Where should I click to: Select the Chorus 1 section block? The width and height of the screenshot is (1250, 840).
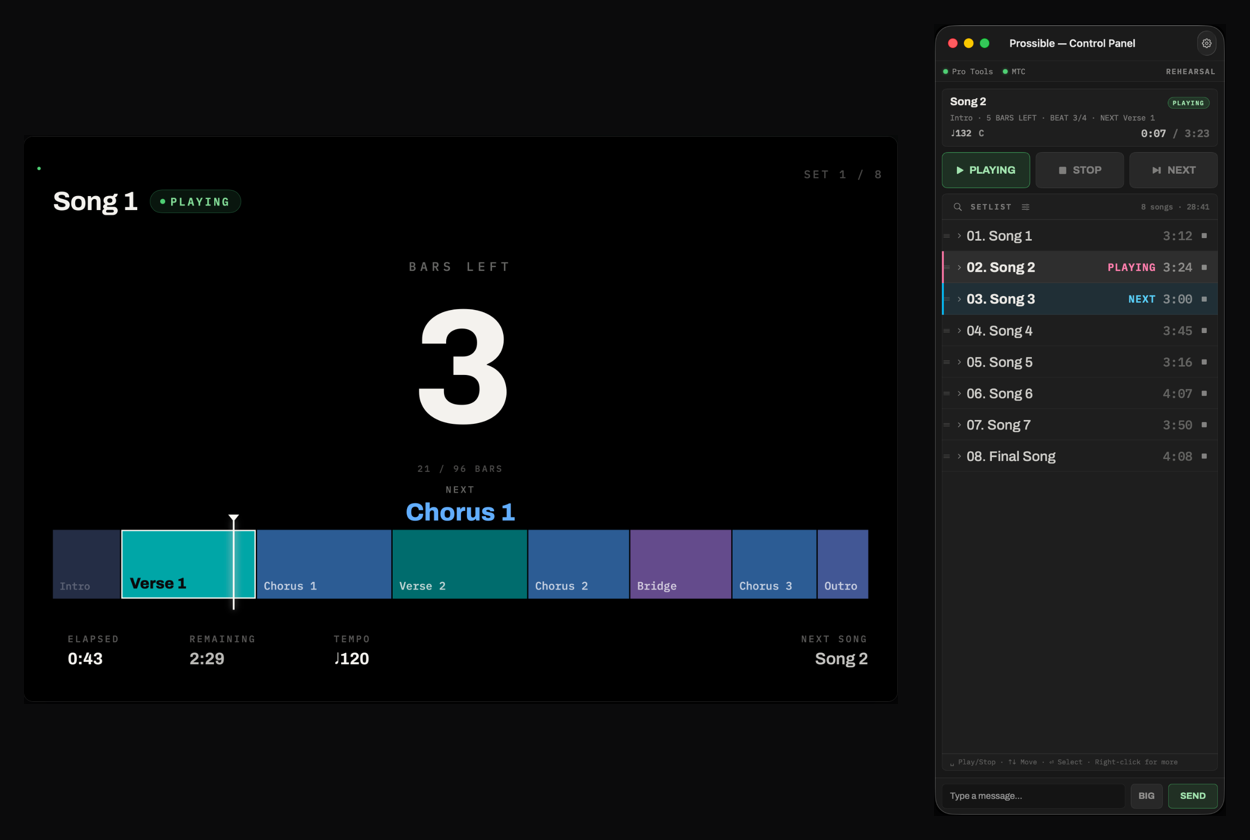coord(324,564)
